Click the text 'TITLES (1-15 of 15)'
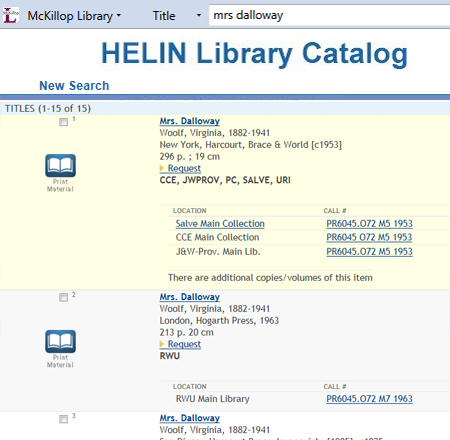 [48, 109]
